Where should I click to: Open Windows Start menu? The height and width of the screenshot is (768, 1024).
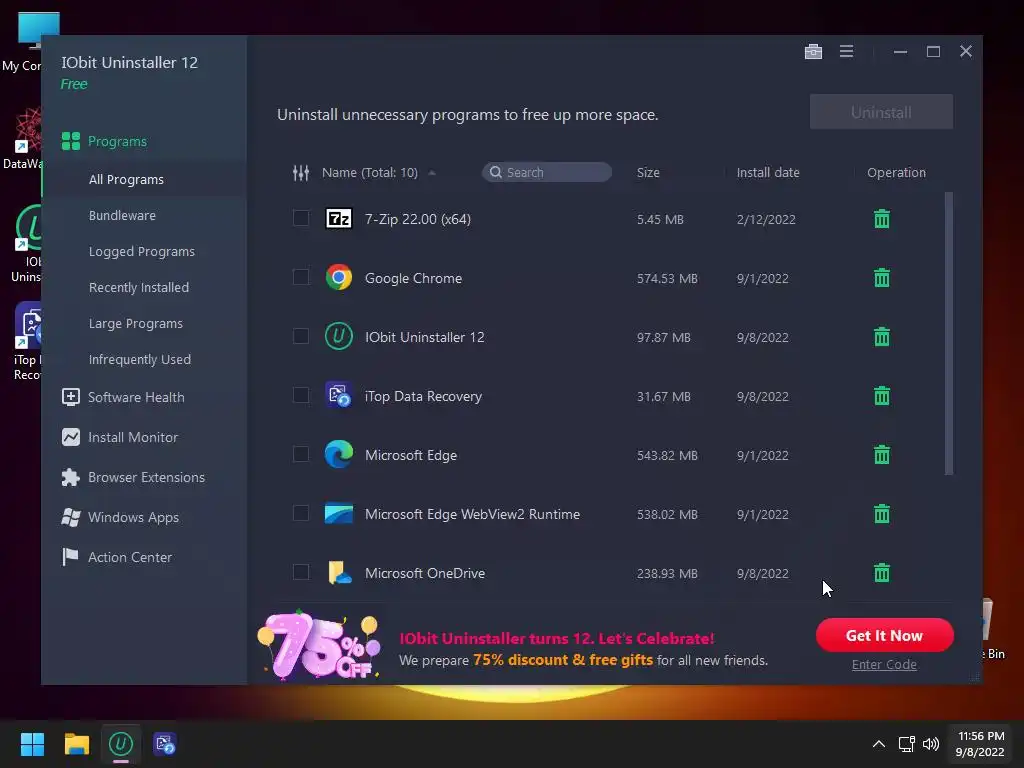(x=32, y=744)
